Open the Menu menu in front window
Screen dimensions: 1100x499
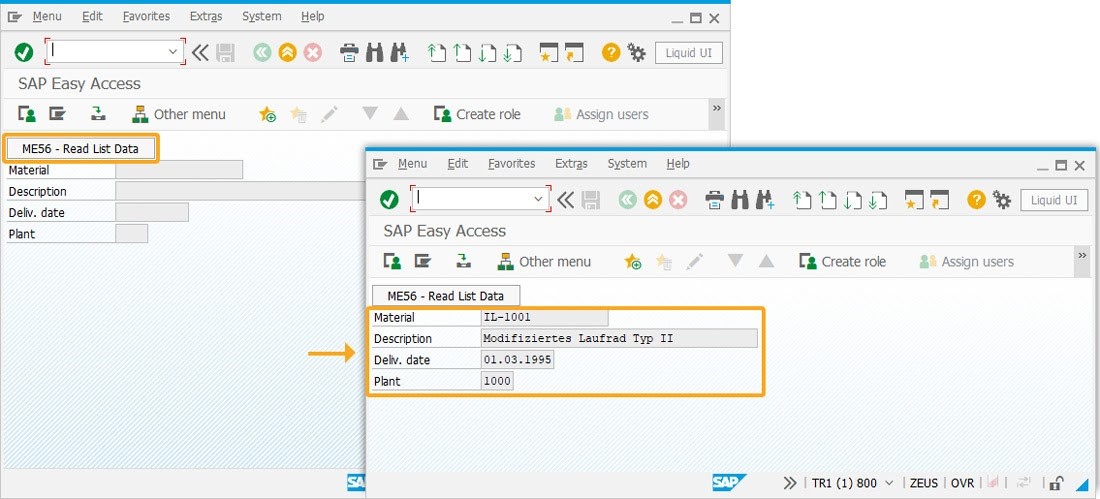(x=412, y=164)
